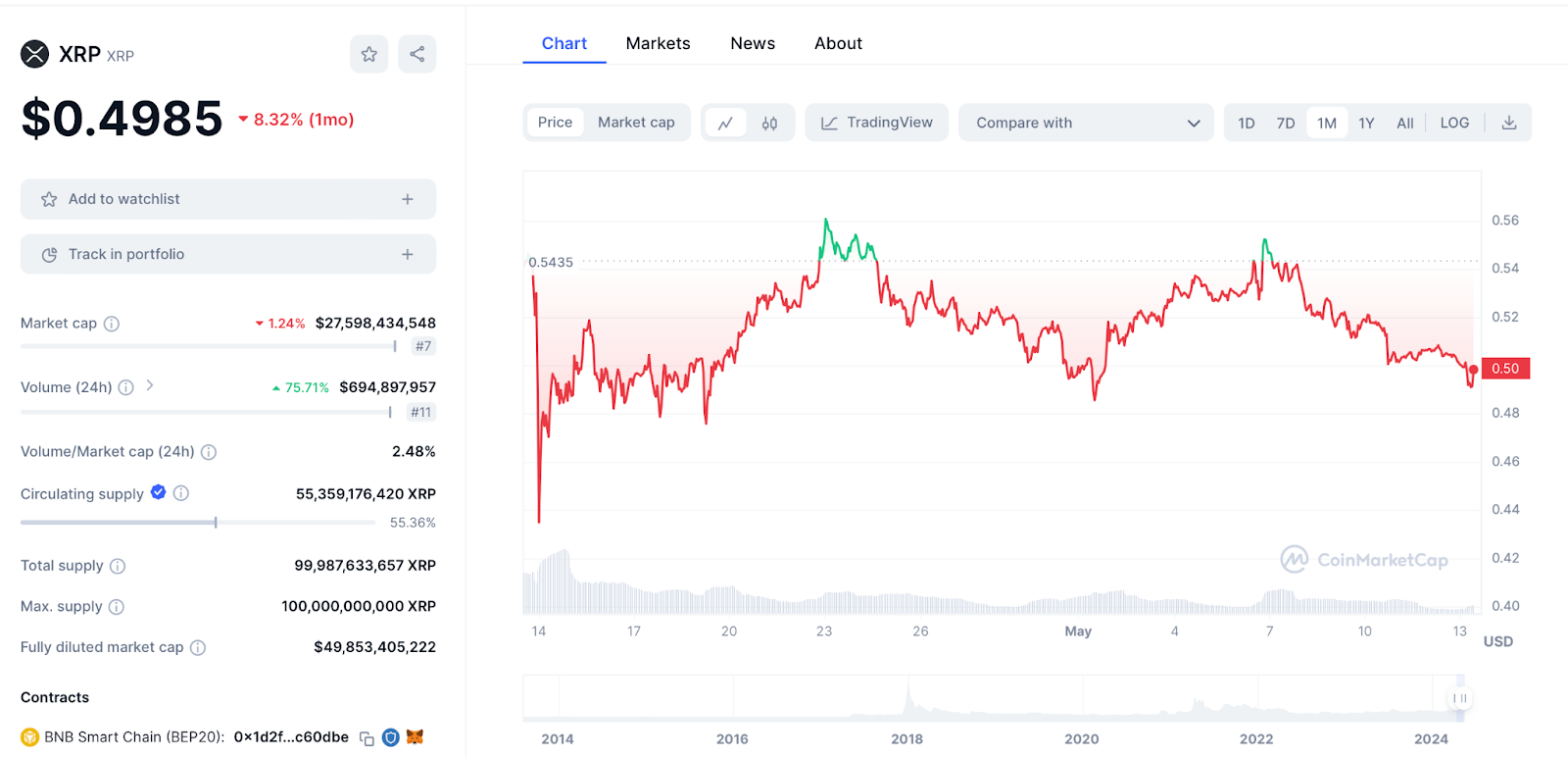The image size is (1568, 757).
Task: Click the Track in portfolio button
Action: [228, 254]
